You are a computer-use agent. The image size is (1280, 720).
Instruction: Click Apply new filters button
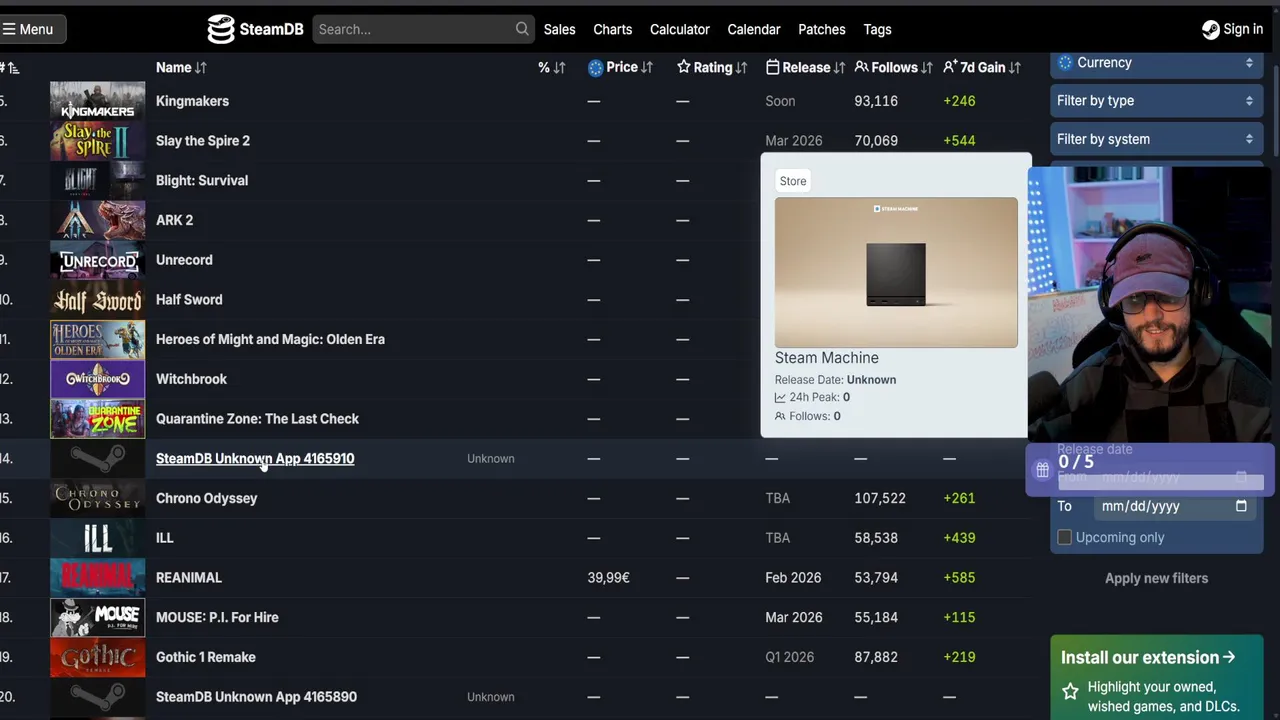coord(1156,578)
